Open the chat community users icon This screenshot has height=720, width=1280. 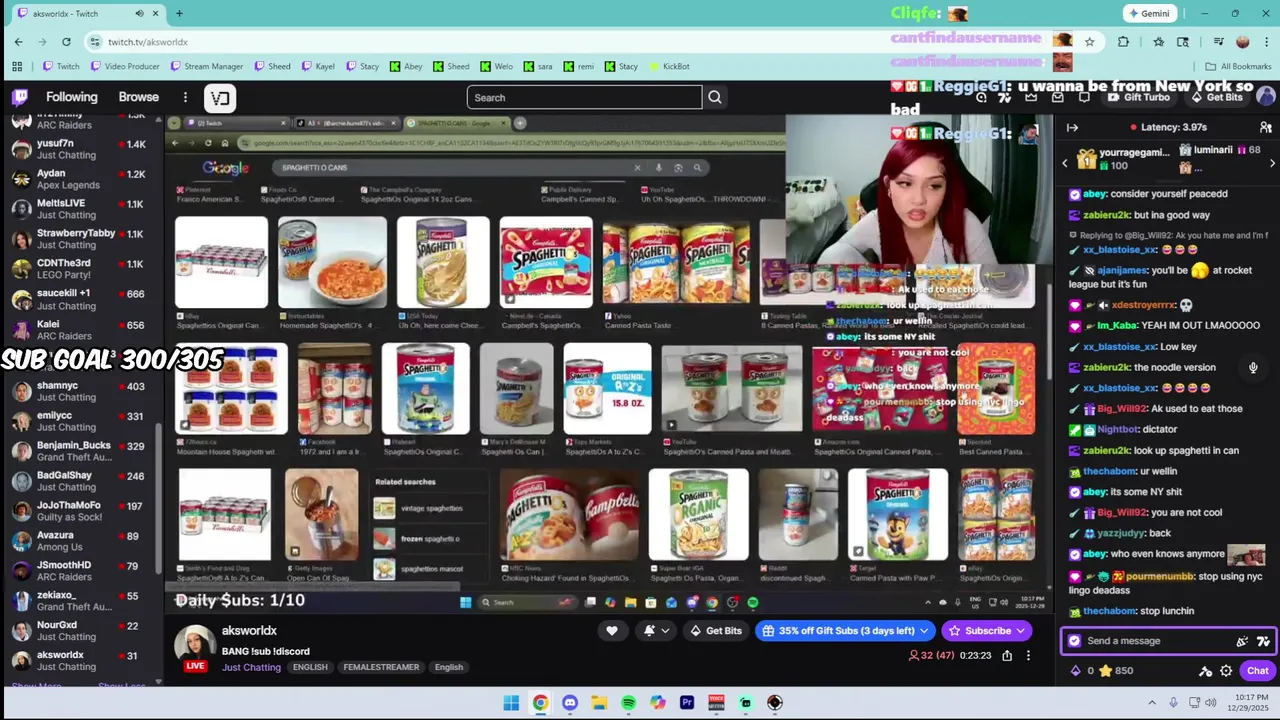coord(1266,127)
